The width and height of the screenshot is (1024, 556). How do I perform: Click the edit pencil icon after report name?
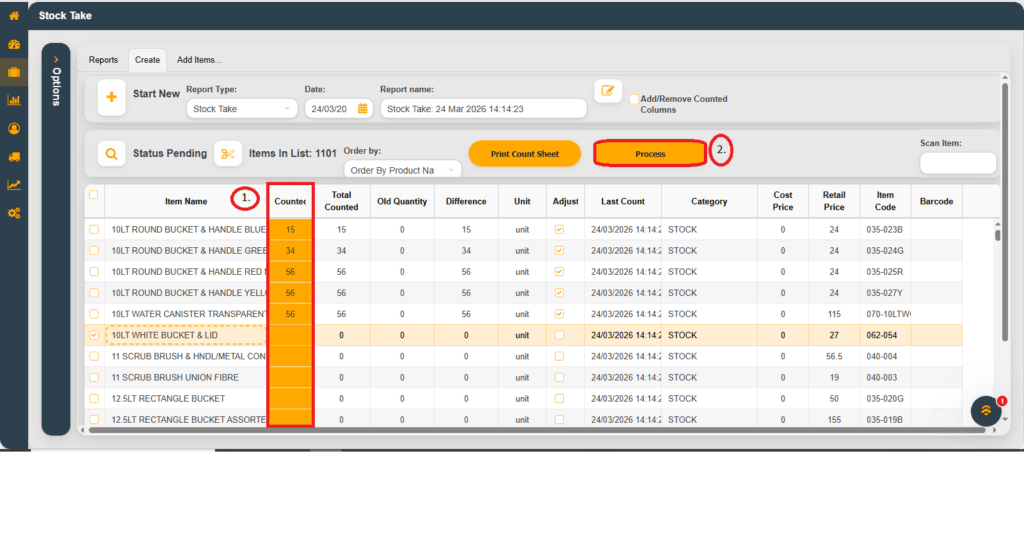(608, 91)
